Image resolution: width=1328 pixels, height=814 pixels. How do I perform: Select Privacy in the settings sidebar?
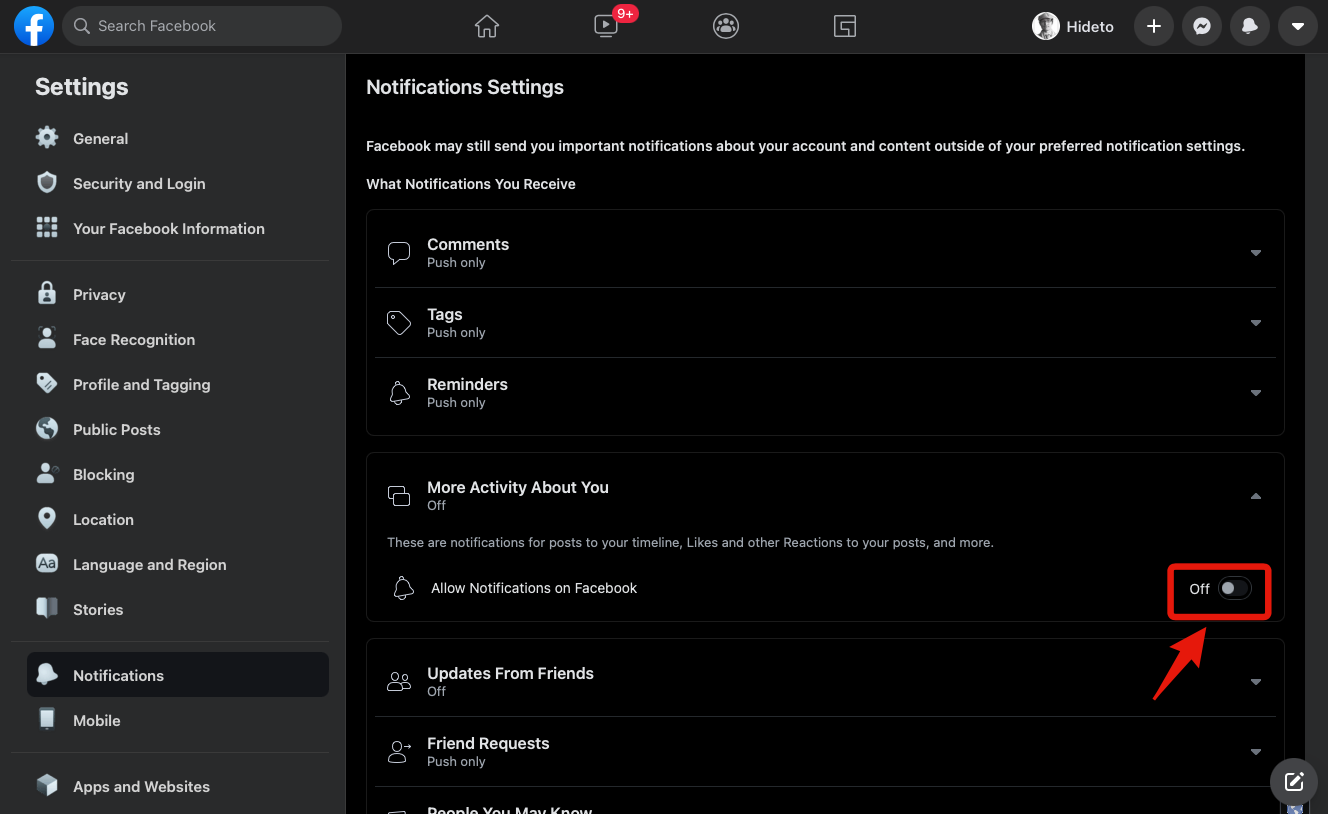(99, 294)
